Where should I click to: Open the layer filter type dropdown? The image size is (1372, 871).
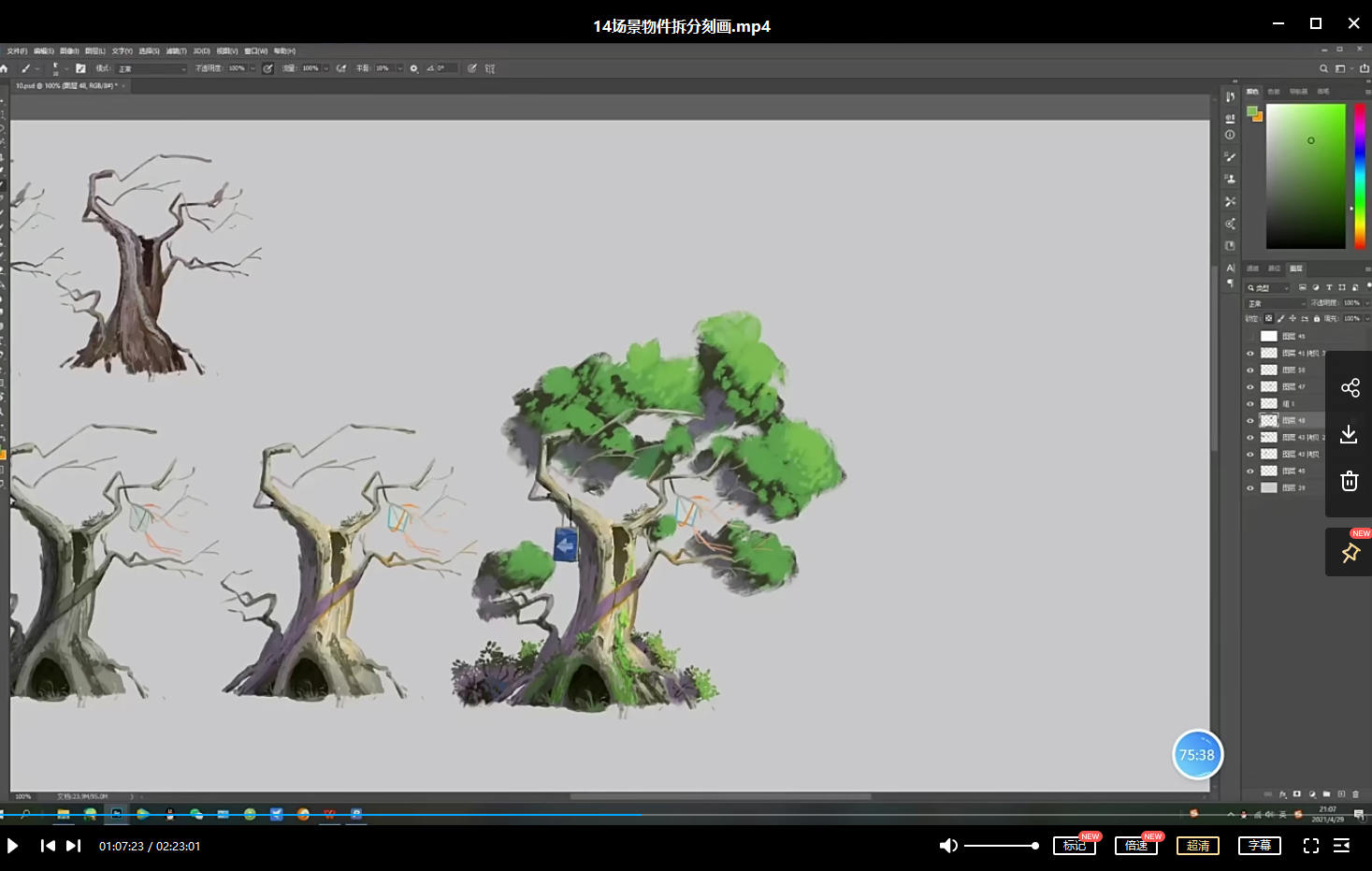[x=1268, y=288]
